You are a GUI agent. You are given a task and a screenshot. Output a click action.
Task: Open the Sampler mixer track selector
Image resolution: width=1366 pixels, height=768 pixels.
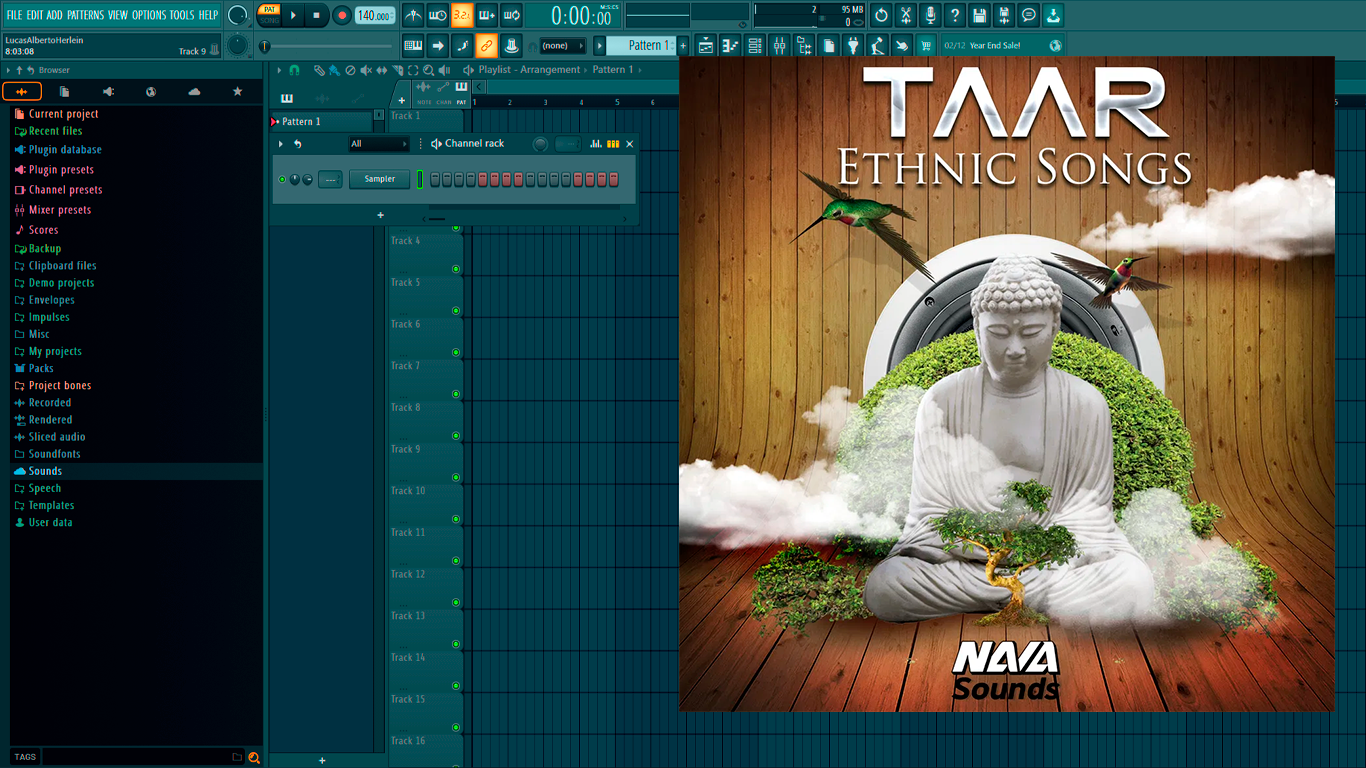(330, 179)
